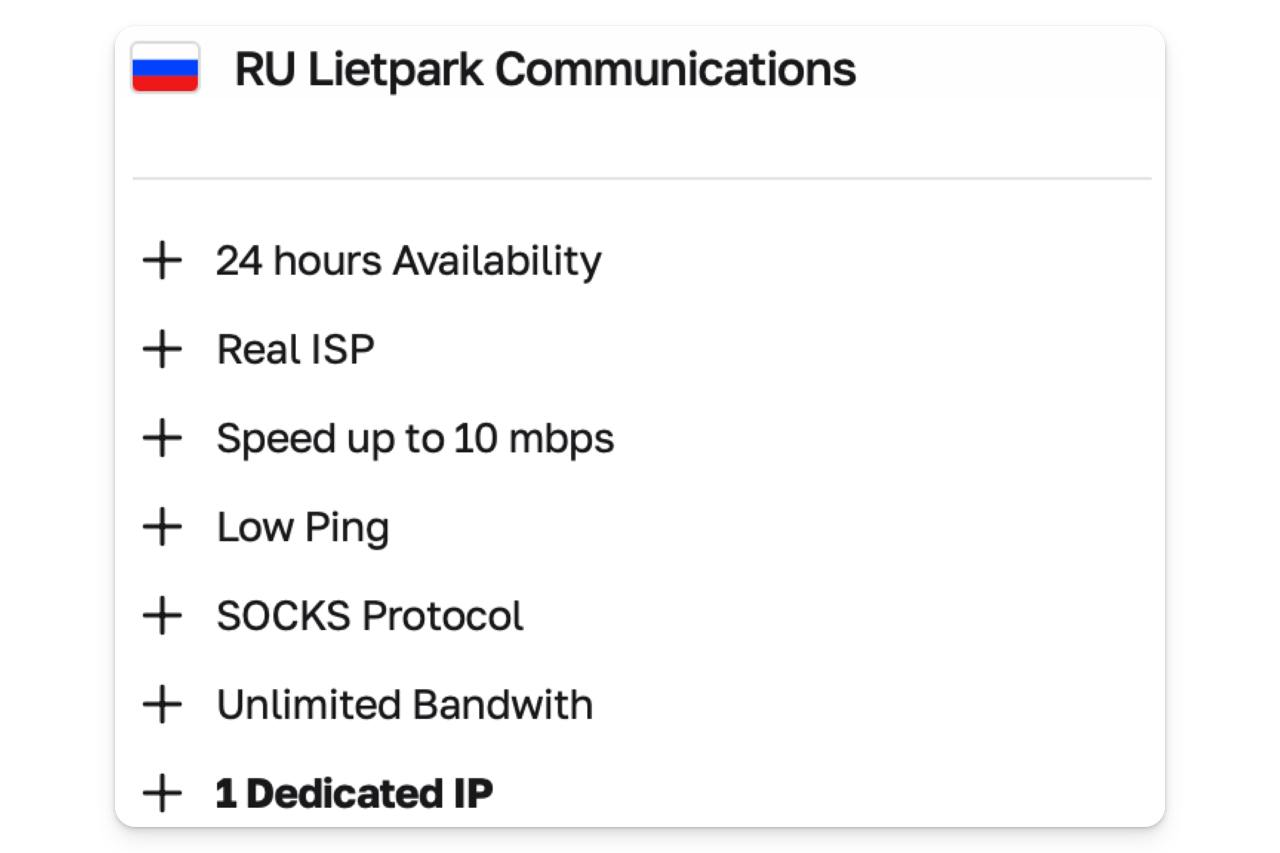The image size is (1280, 853).
Task: Select the "Low Ping" feature text
Action: 302,527
